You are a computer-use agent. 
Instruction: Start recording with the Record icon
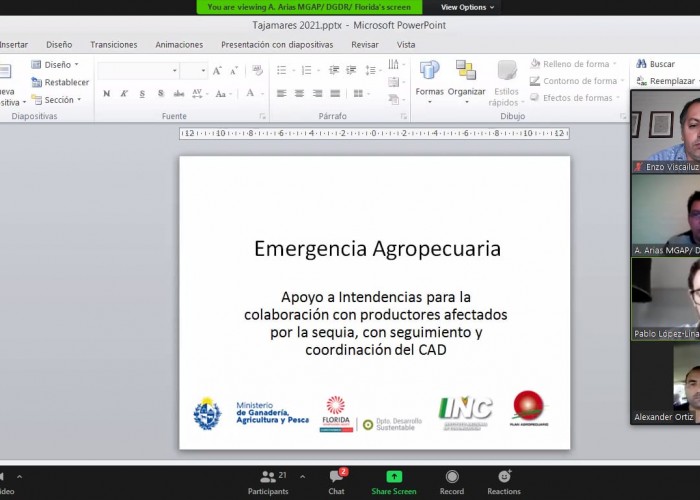[x=452, y=479]
